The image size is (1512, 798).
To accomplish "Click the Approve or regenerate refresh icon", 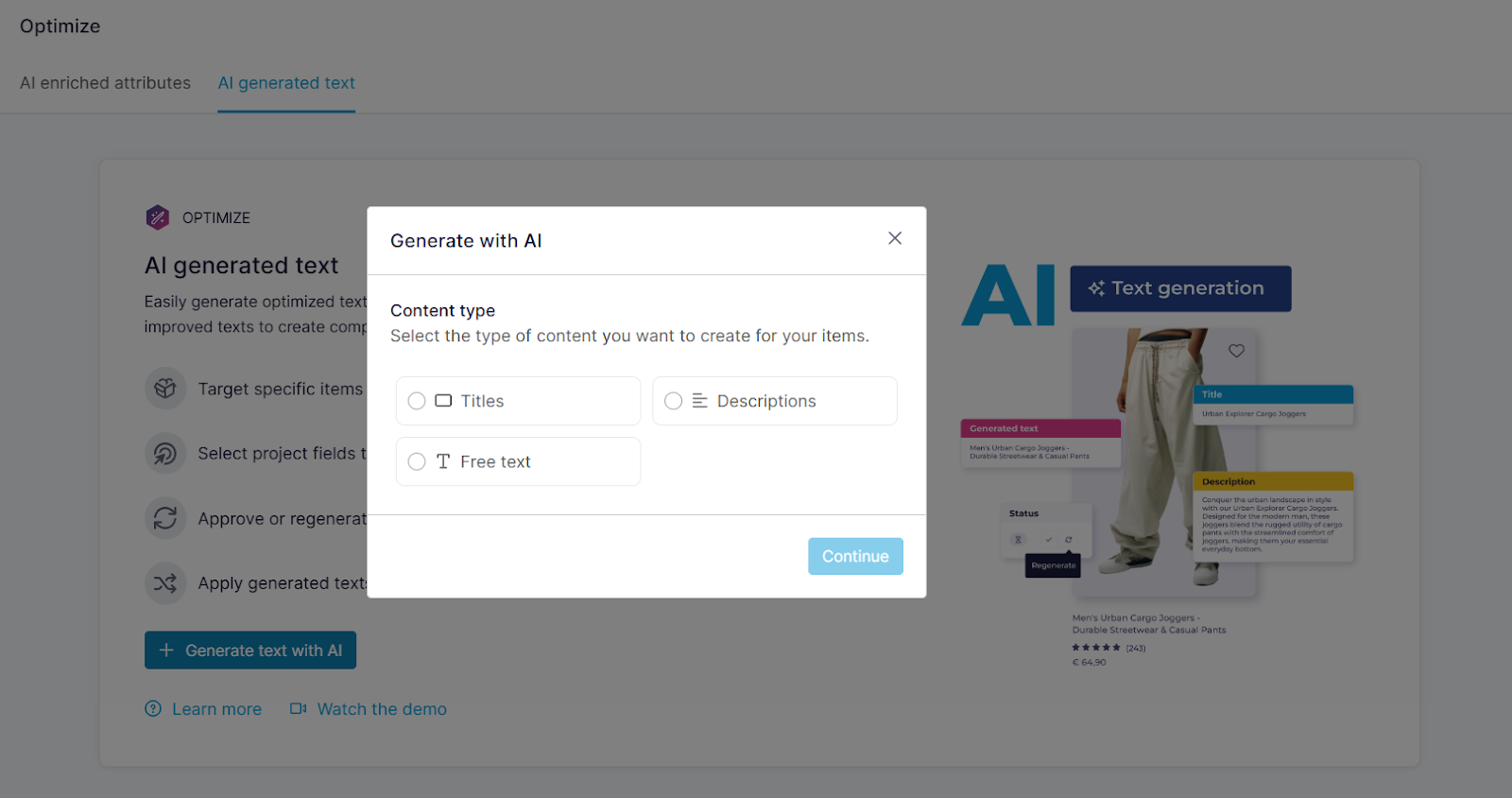I will (165, 518).
